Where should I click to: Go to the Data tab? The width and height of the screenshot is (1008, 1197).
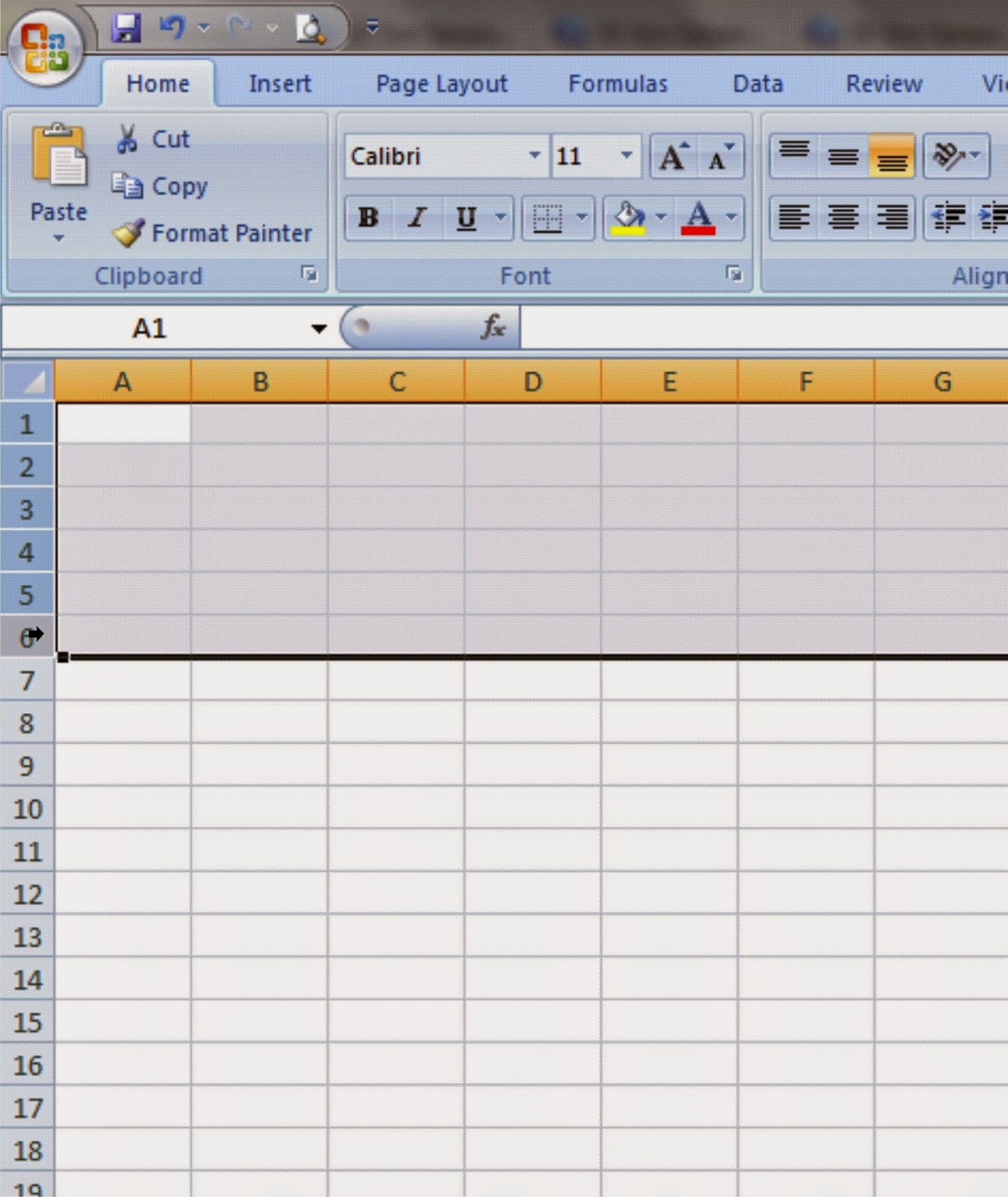[x=757, y=84]
